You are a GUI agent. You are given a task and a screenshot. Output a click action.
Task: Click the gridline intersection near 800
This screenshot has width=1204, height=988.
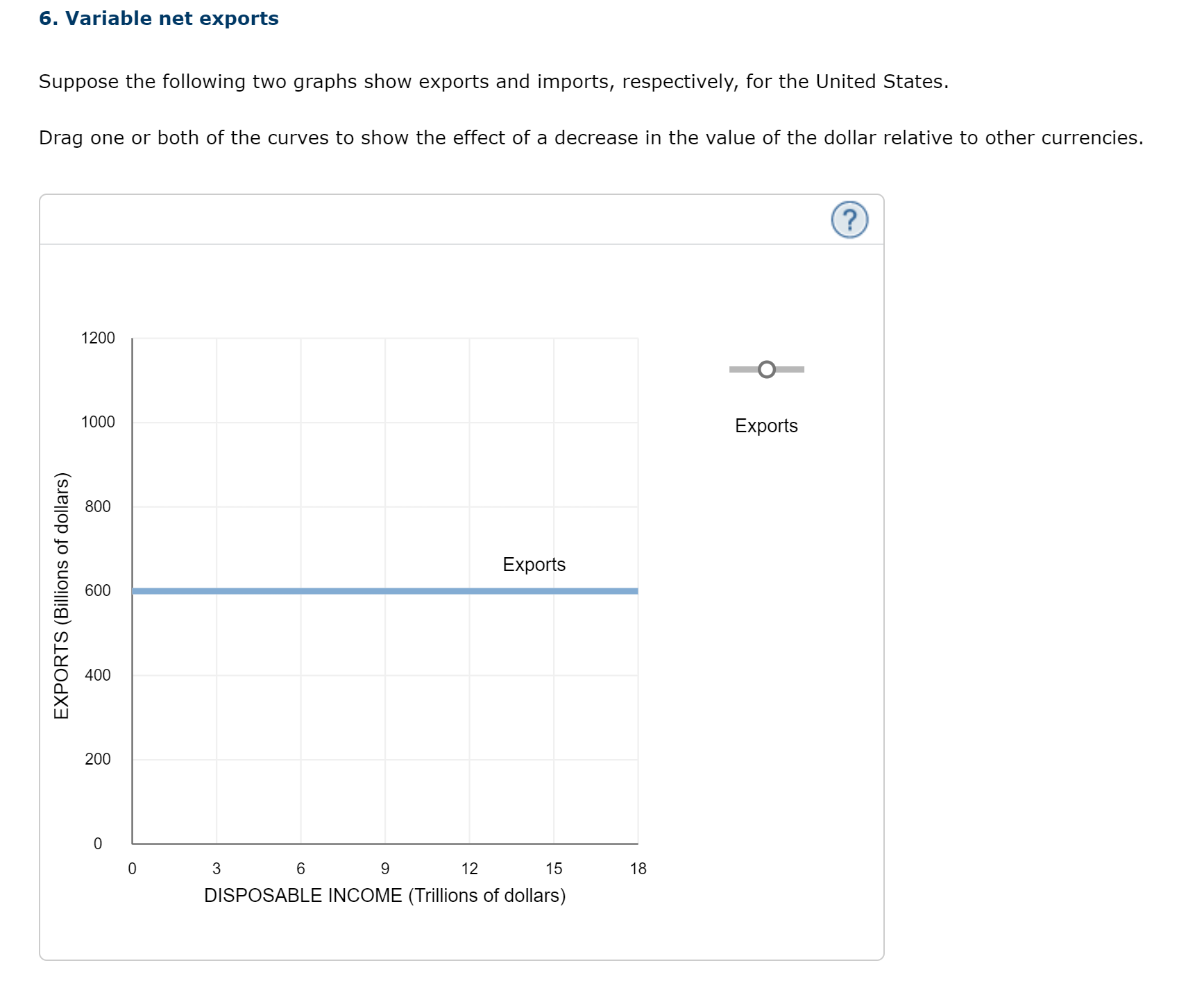300,506
